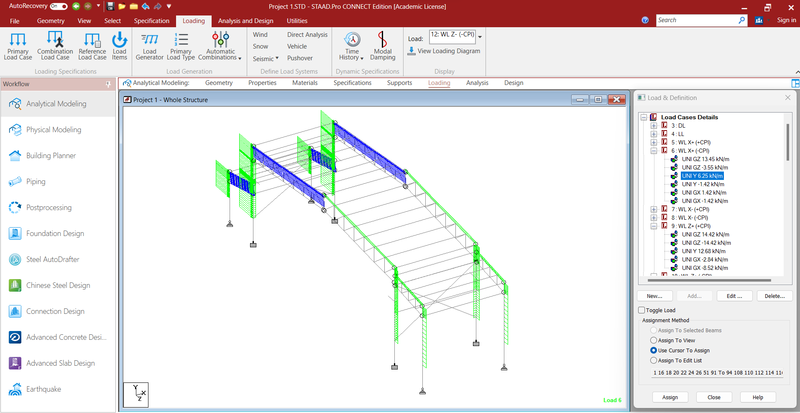Click the Search input field
The height and width of the screenshot is (413, 800).
click(x=696, y=20)
